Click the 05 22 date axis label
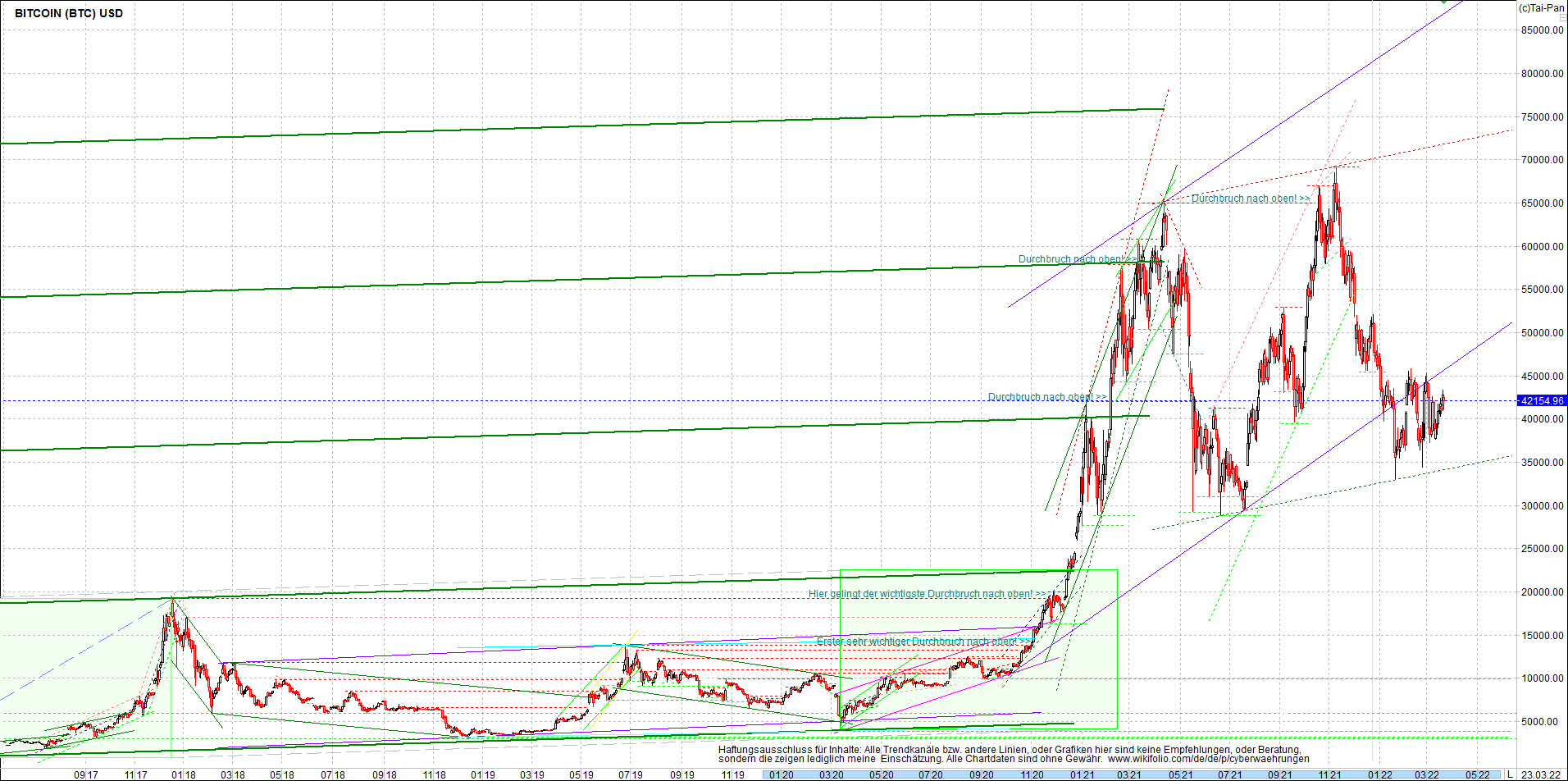This screenshot has height=781, width=1568. coord(1478,775)
